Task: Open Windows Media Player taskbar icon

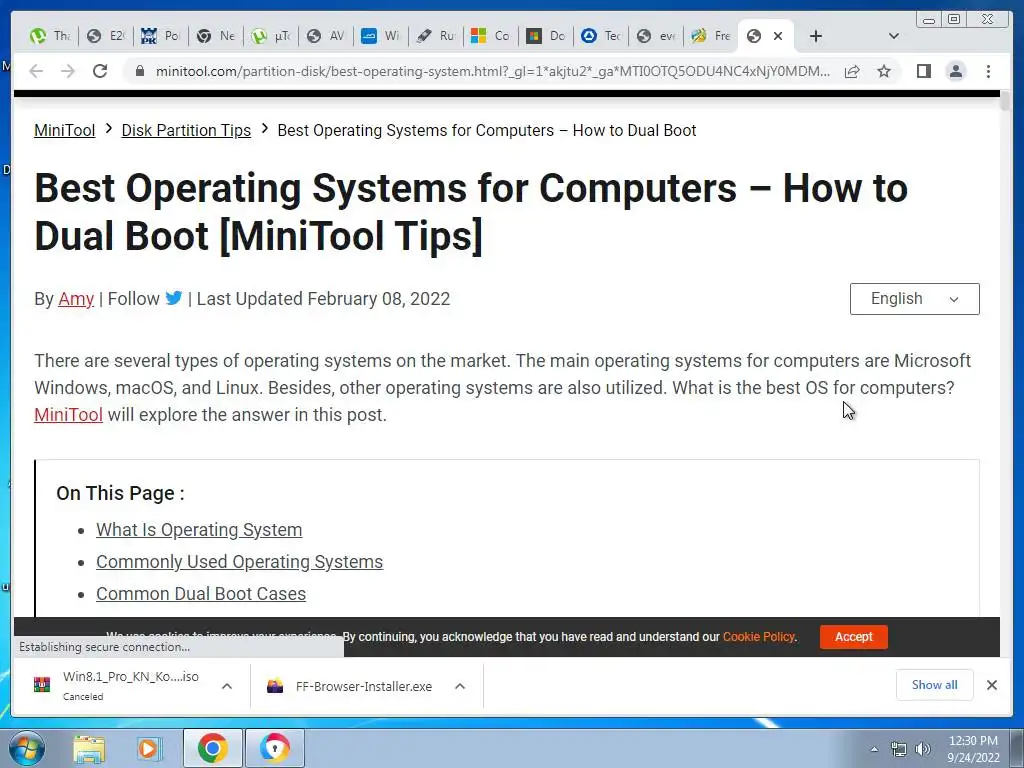Action: click(149, 748)
